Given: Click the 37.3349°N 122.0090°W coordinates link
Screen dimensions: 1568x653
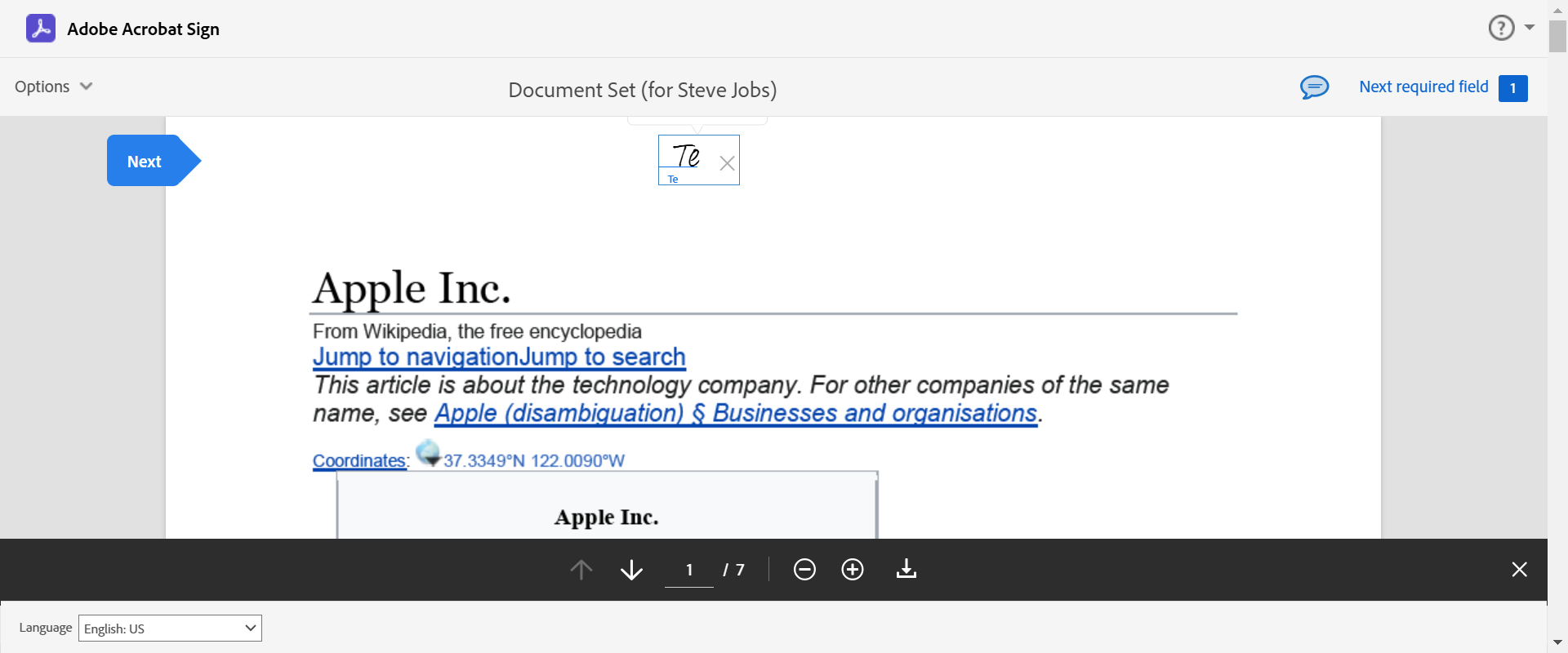Looking at the screenshot, I should pos(534,460).
